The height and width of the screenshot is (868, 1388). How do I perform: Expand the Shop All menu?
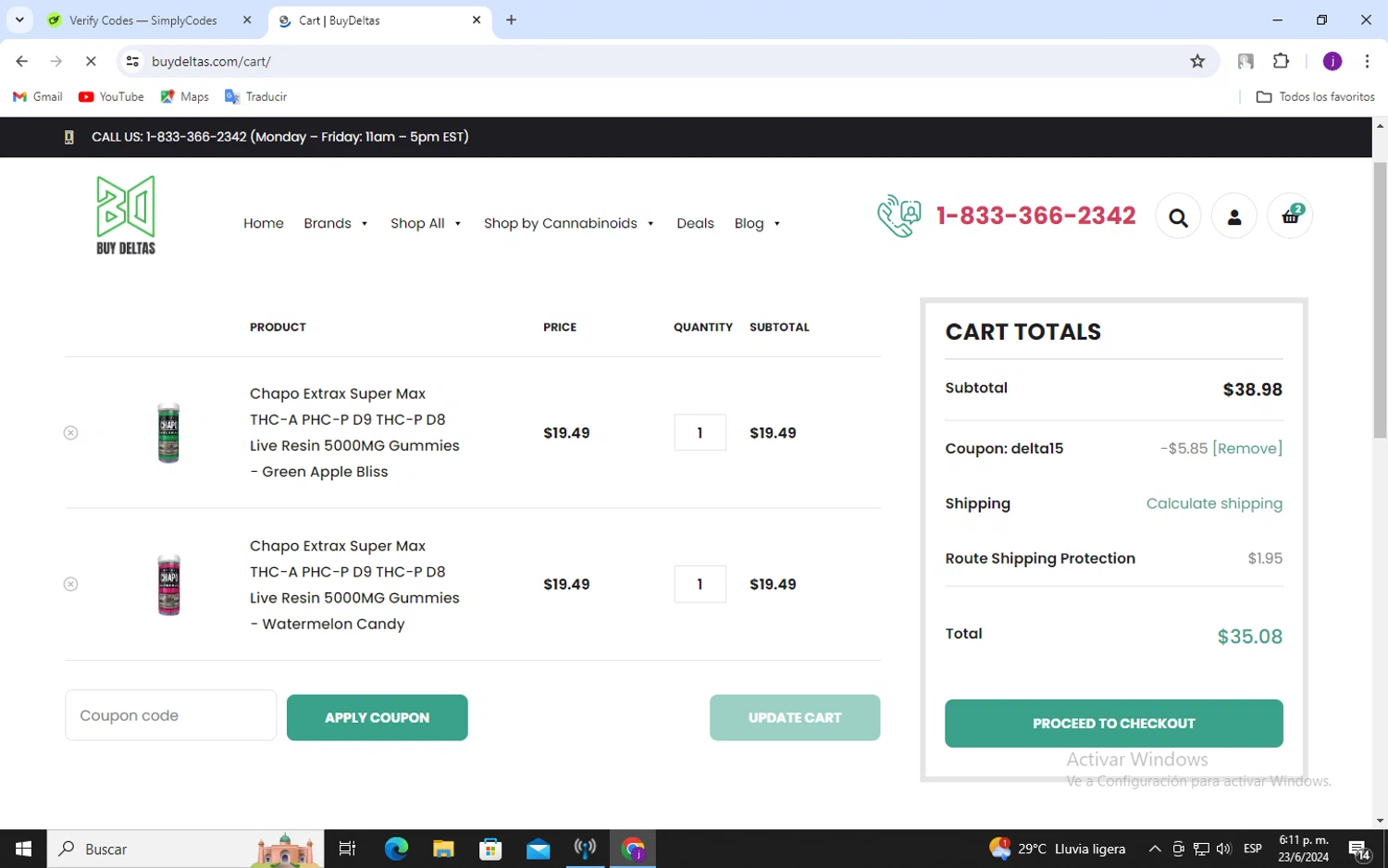click(426, 223)
